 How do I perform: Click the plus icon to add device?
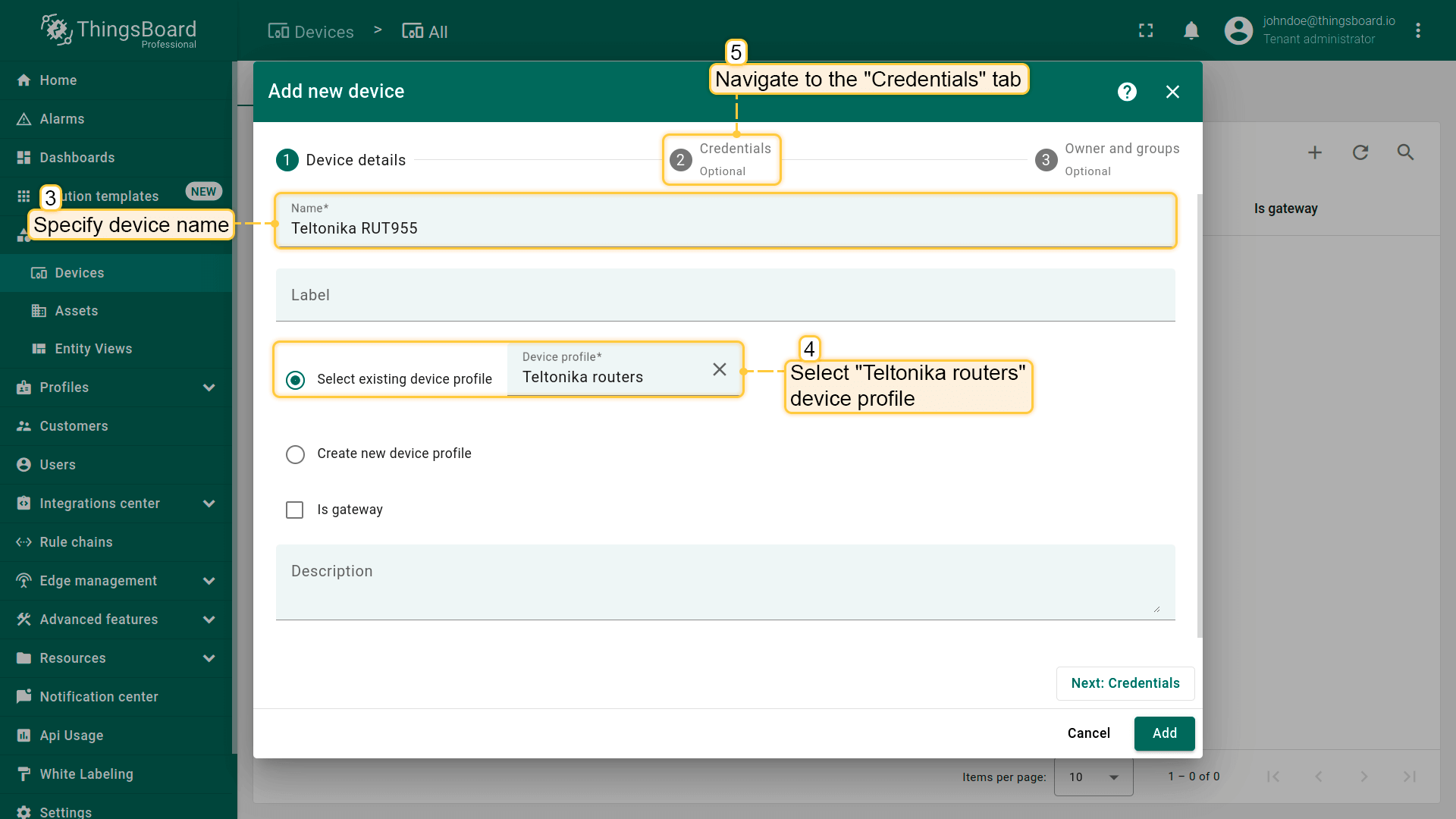point(1315,152)
